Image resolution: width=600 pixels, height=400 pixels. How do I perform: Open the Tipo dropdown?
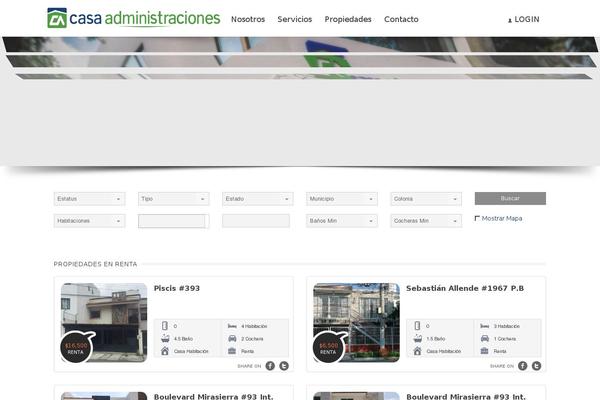pos(174,199)
